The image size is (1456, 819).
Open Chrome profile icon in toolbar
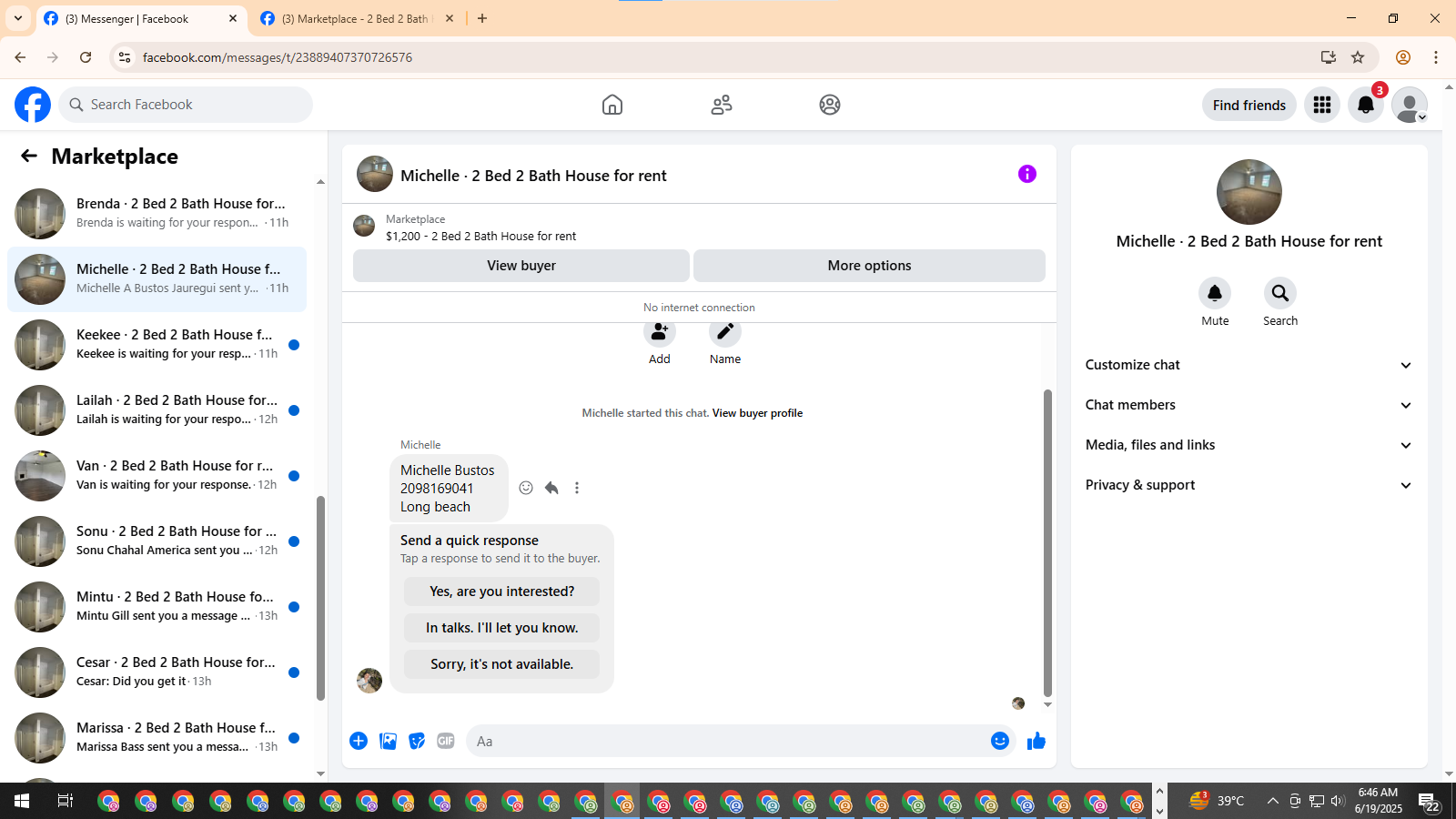pos(1403,57)
